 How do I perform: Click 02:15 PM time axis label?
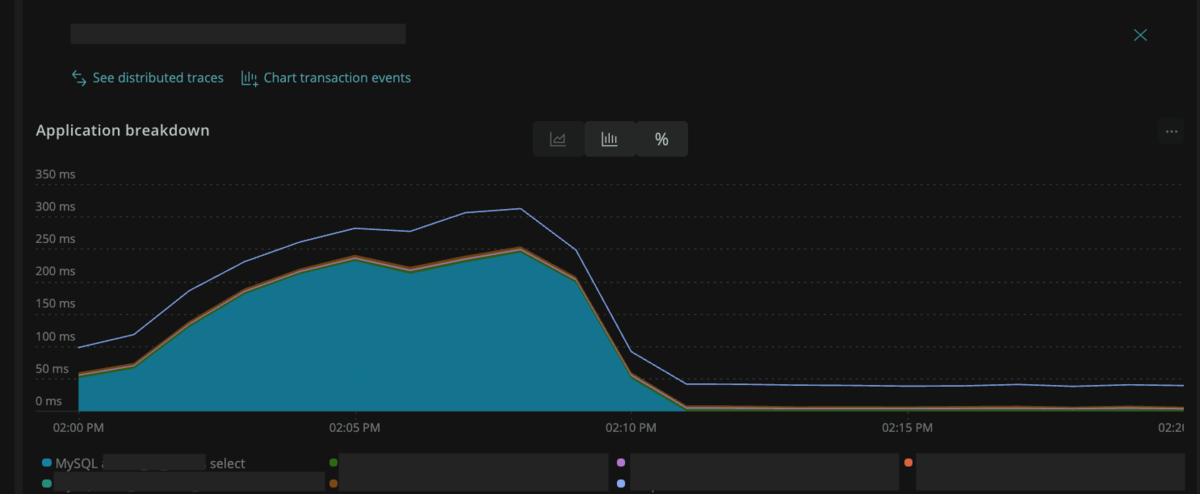pyautogui.click(x=907, y=428)
